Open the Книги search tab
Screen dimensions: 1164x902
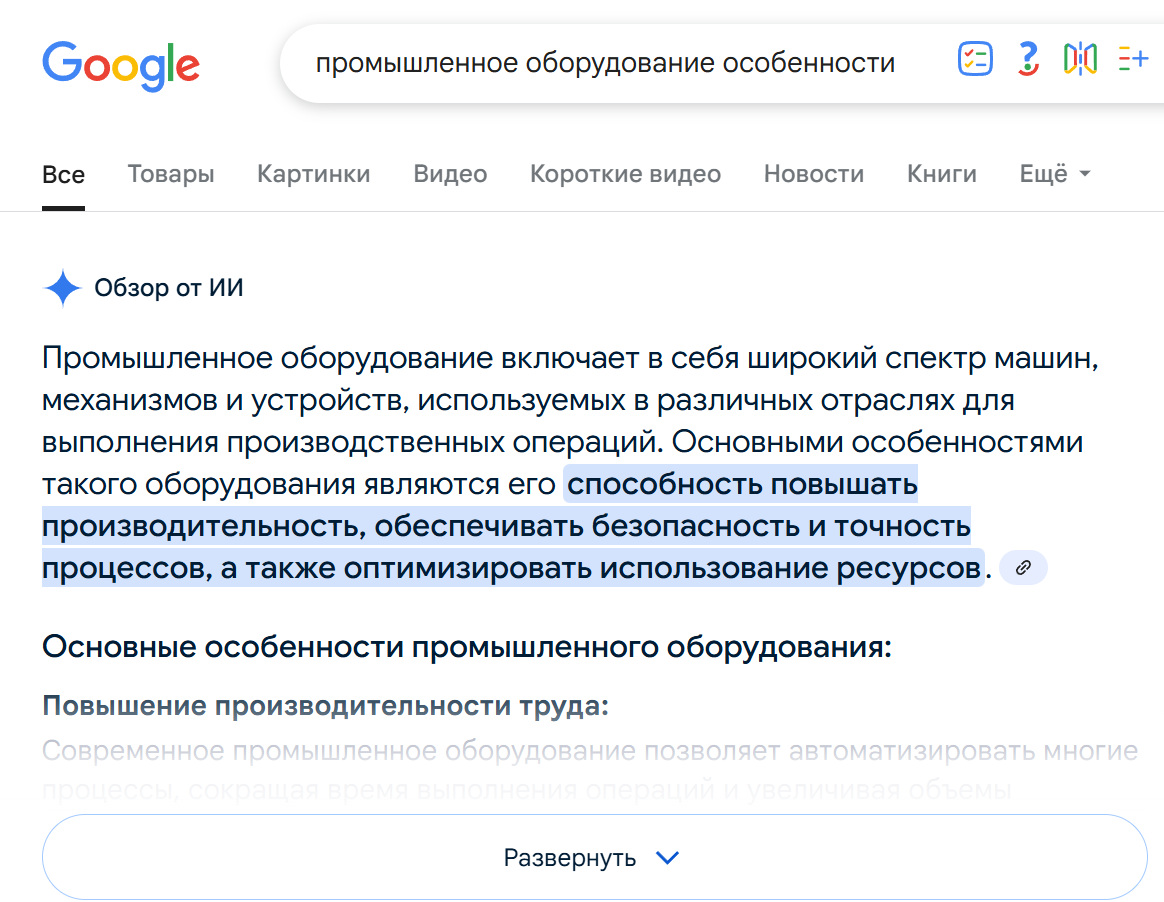pos(940,173)
